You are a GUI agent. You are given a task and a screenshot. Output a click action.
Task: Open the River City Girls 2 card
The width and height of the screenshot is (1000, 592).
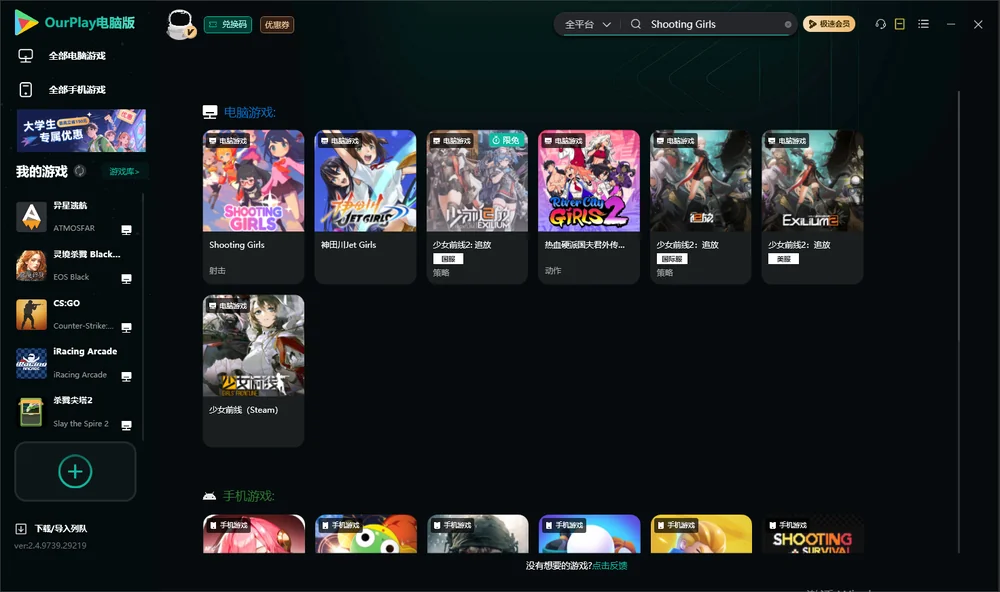click(x=589, y=207)
